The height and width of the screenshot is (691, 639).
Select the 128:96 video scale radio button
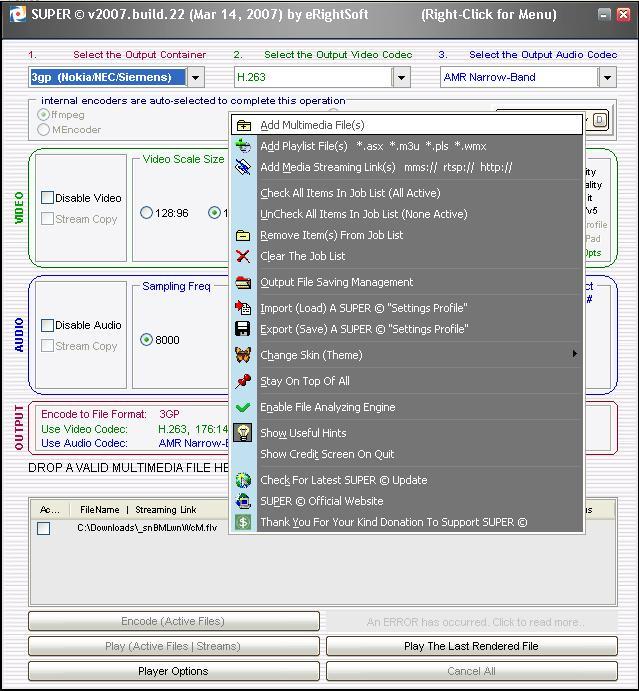click(146, 213)
